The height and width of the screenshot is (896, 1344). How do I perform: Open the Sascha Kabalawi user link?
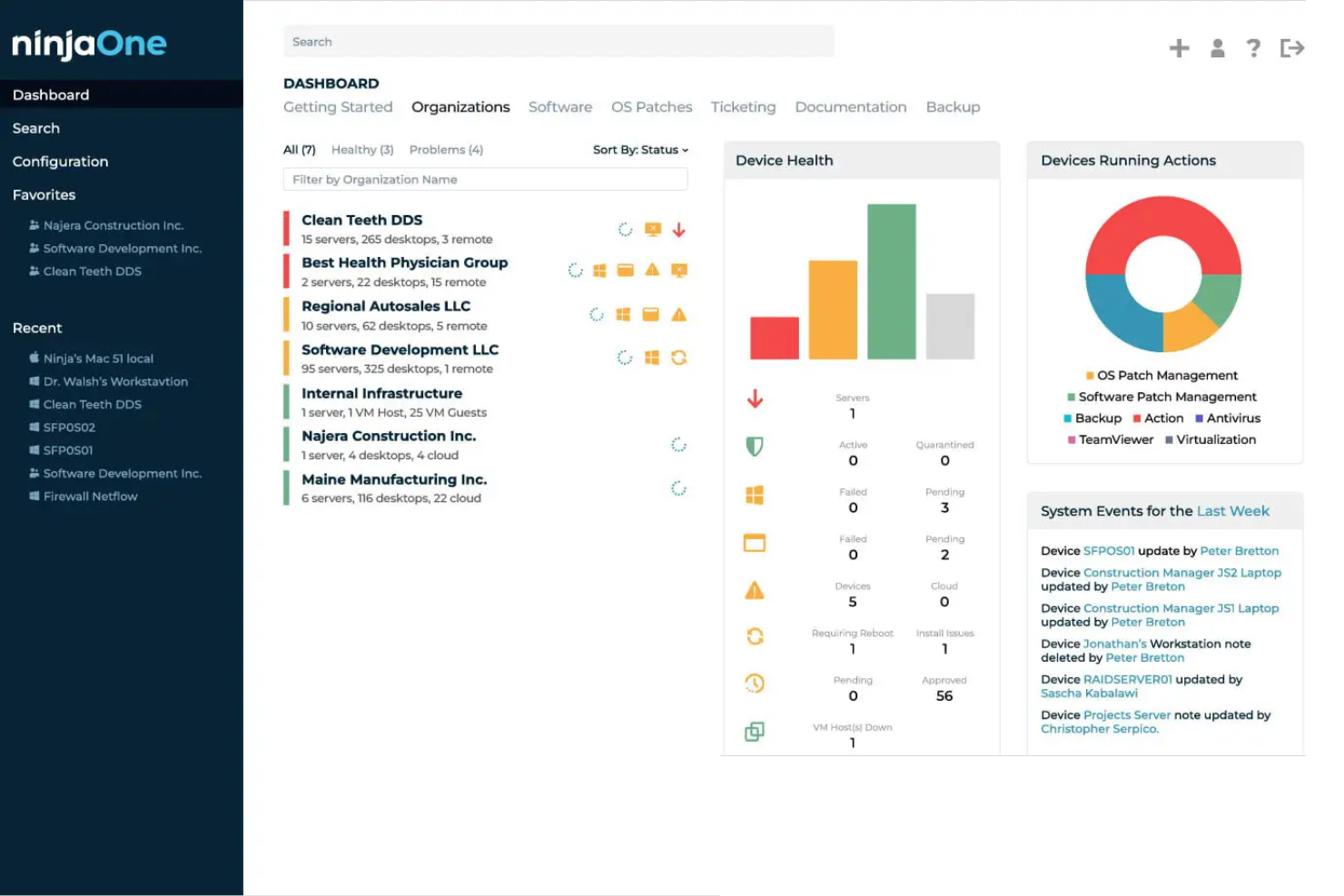pyautogui.click(x=1089, y=694)
